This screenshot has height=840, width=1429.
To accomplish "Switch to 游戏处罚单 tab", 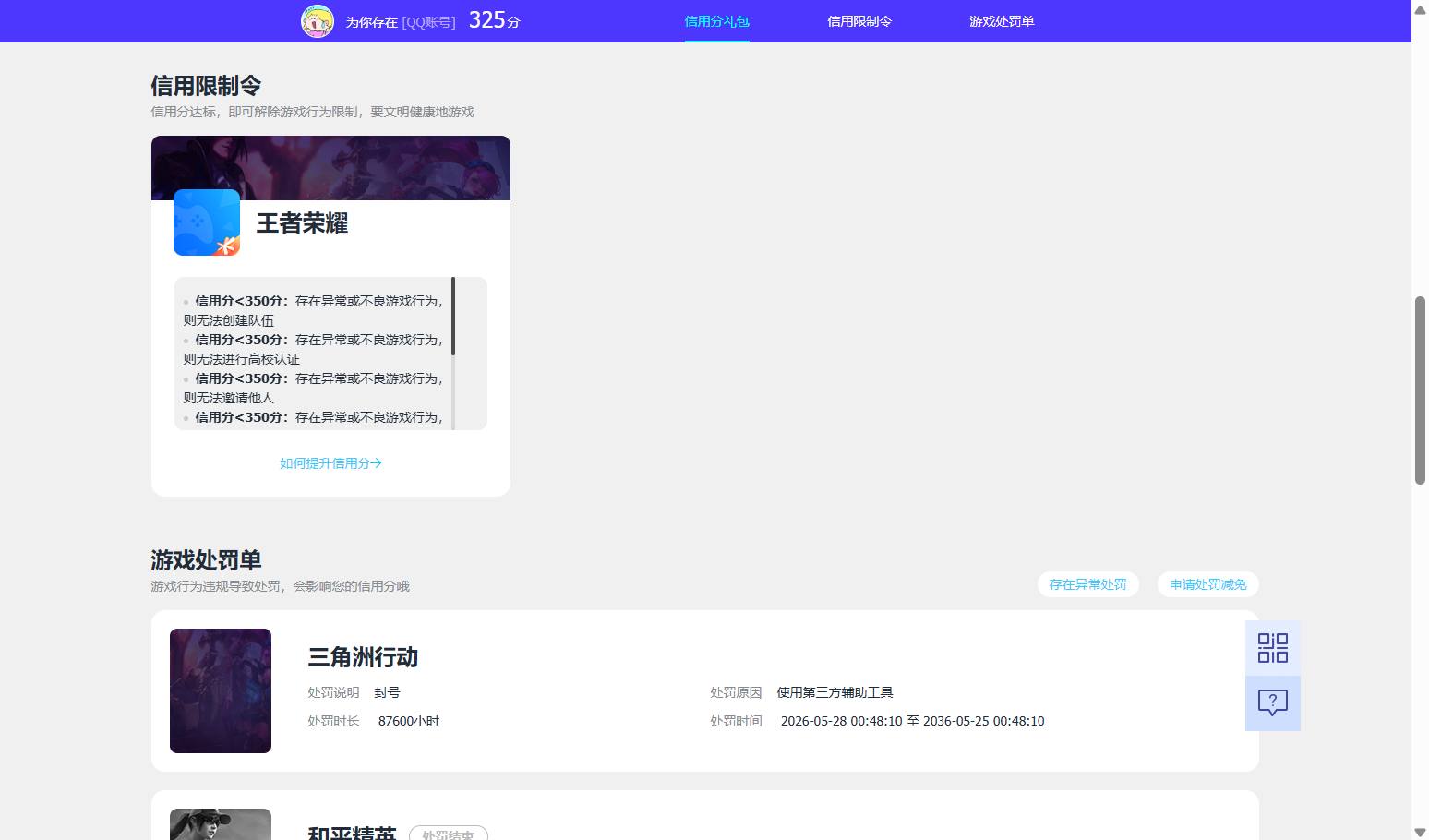I will click(1002, 21).
